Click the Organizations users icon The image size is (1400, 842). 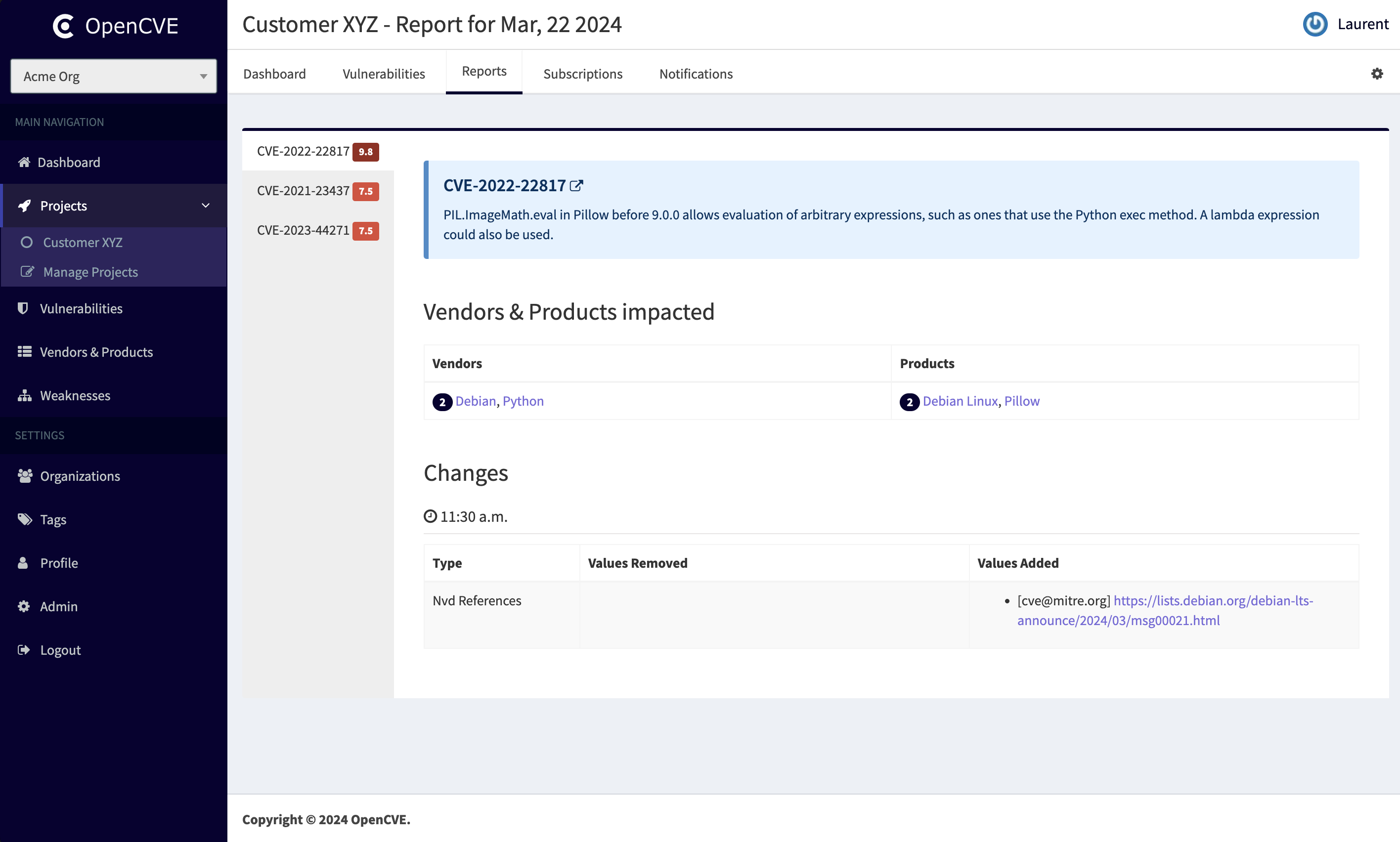[25, 476]
